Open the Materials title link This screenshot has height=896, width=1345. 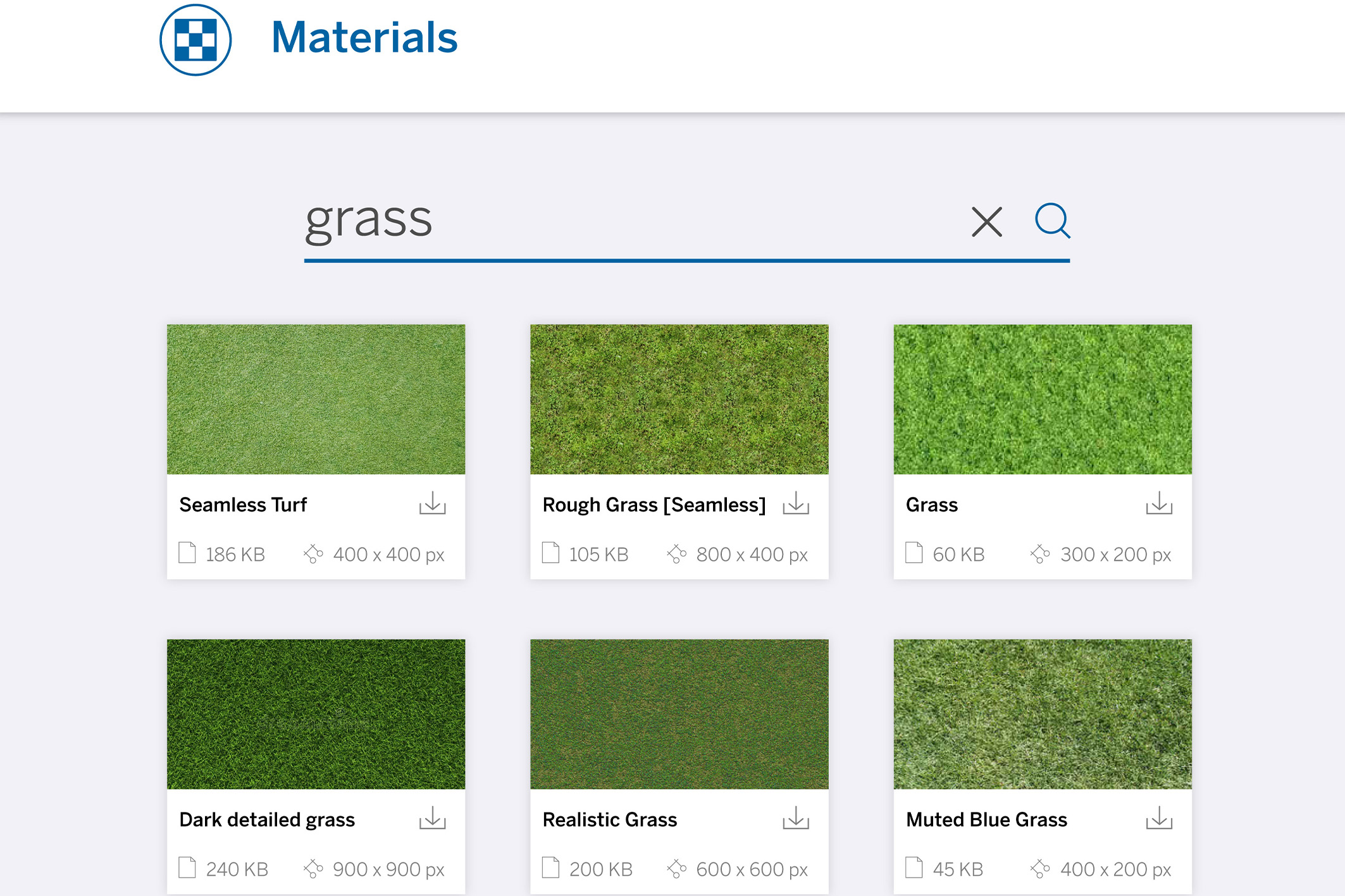364,37
